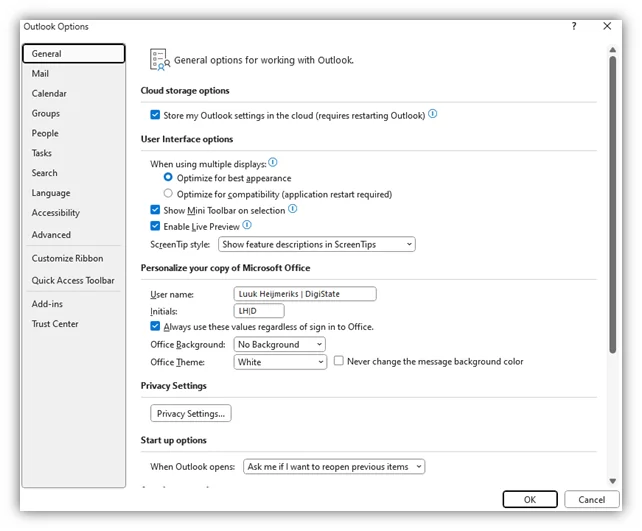Click info icon beside Show Mini Toolbar
The width and height of the screenshot is (642, 531).
(x=292, y=209)
